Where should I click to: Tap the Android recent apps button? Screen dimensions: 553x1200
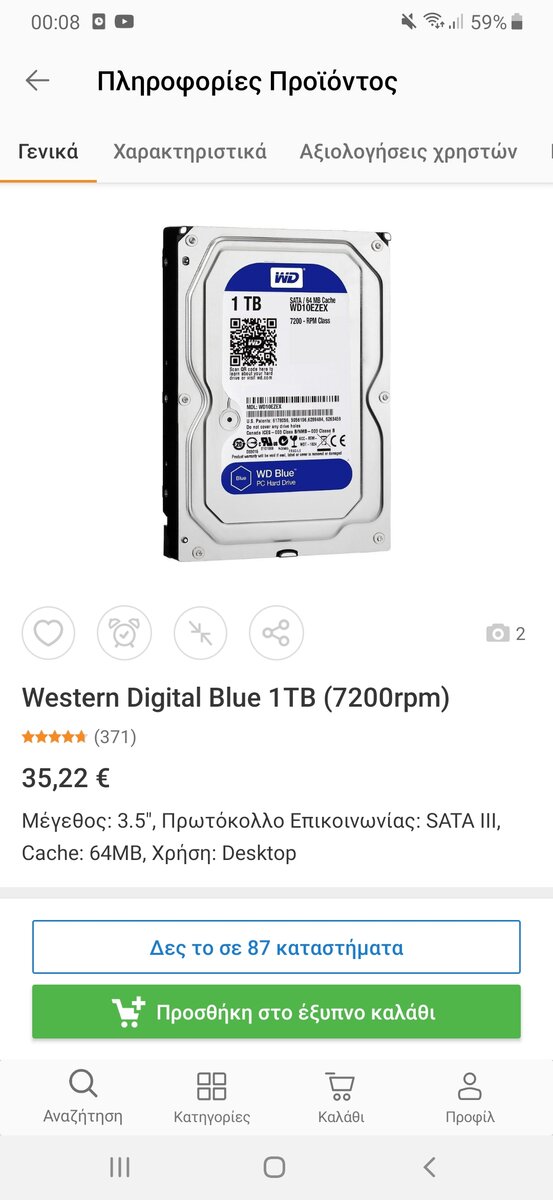click(120, 1166)
